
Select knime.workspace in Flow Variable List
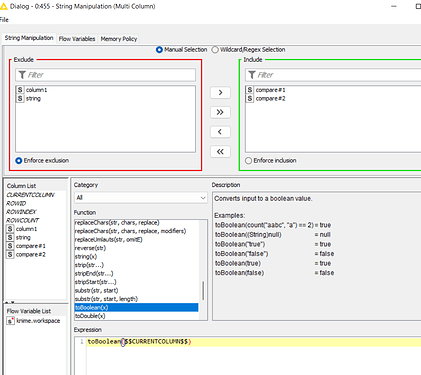38,321
